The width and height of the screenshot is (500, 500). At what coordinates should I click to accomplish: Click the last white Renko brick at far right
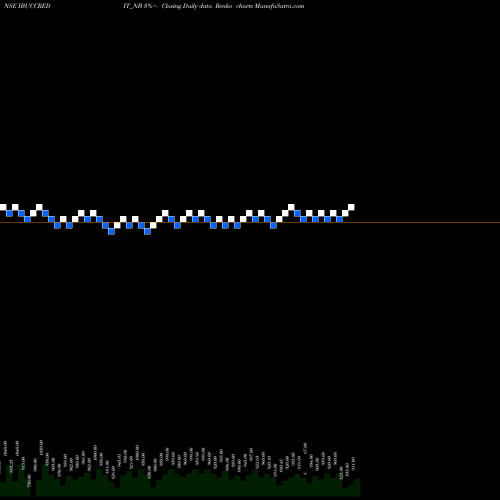351,207
